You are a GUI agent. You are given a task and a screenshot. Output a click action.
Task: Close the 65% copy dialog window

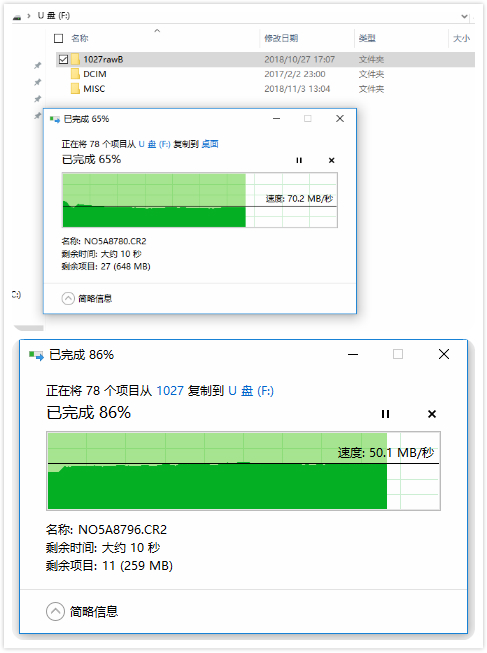(340, 119)
